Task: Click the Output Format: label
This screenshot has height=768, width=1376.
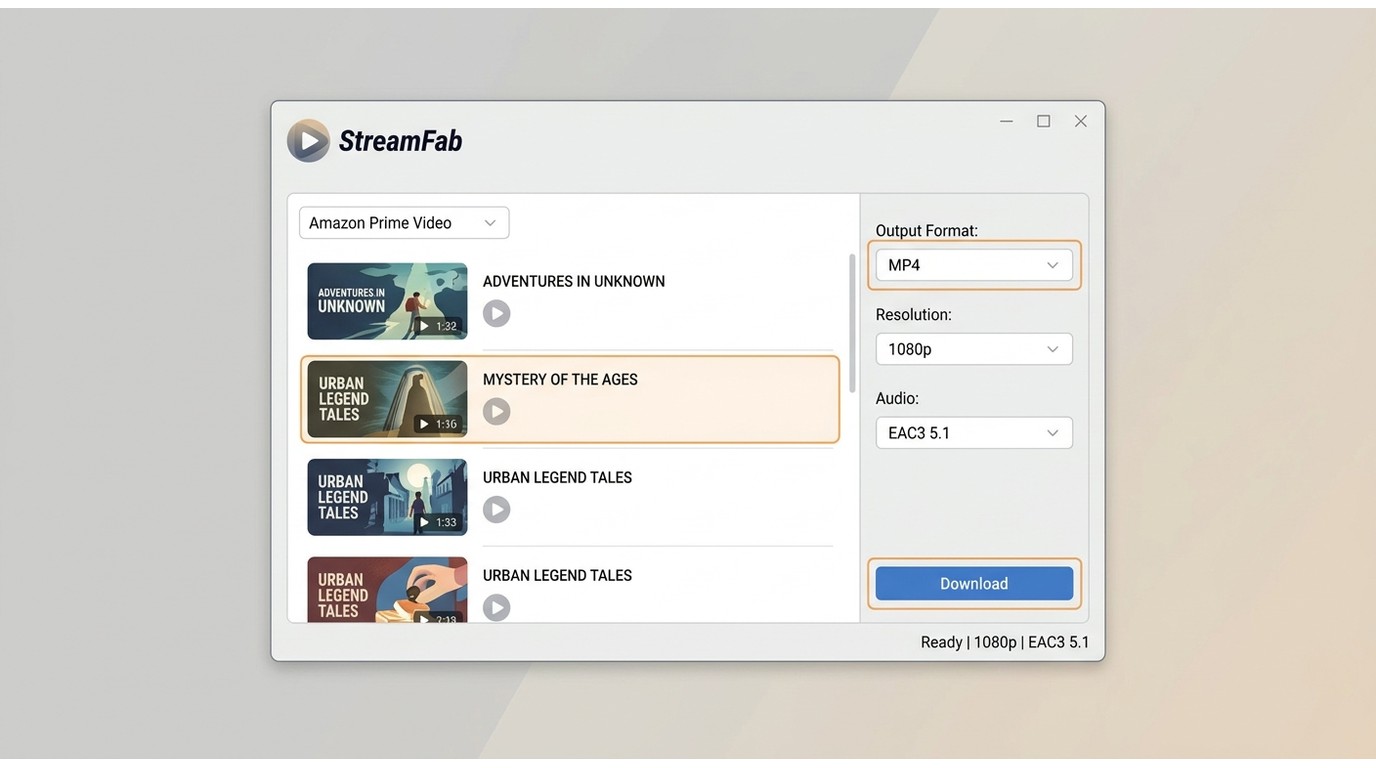Action: 927,231
